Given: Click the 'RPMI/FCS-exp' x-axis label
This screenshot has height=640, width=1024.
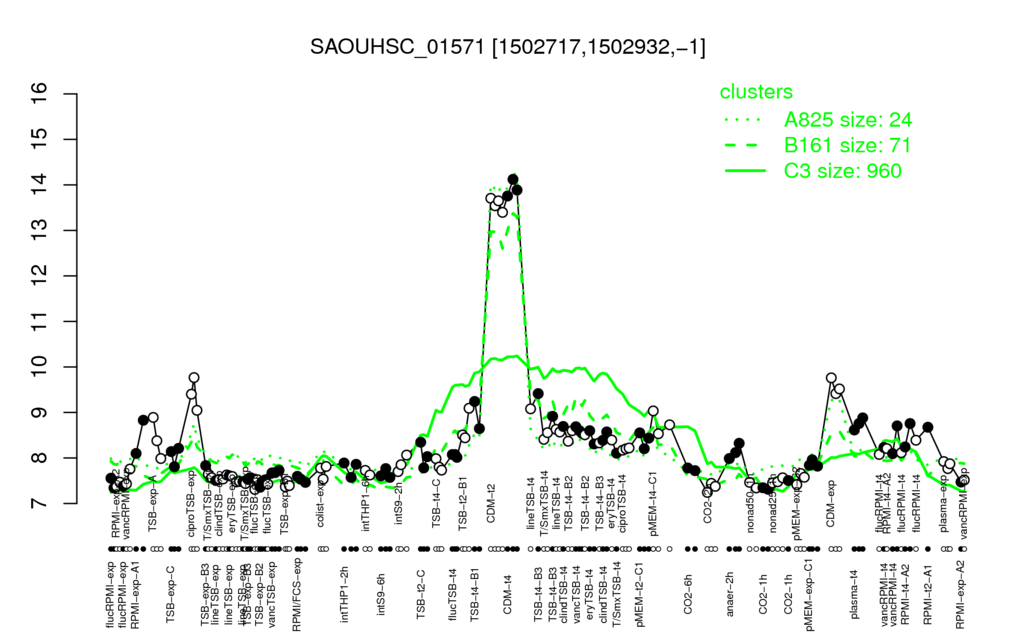Looking at the screenshot, I should [296, 594].
